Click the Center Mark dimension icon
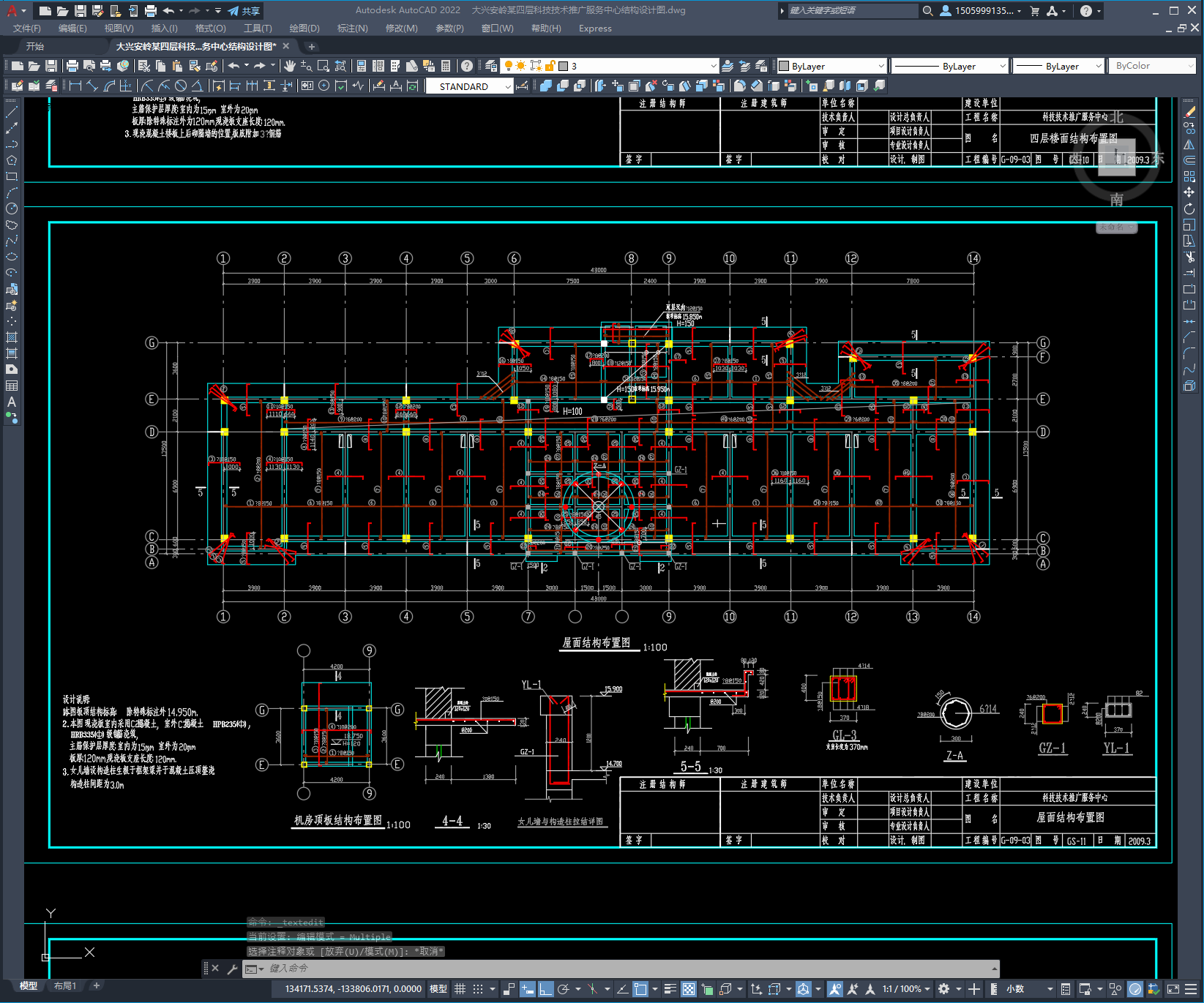This screenshot has height=1003, width=1204. [x=324, y=86]
